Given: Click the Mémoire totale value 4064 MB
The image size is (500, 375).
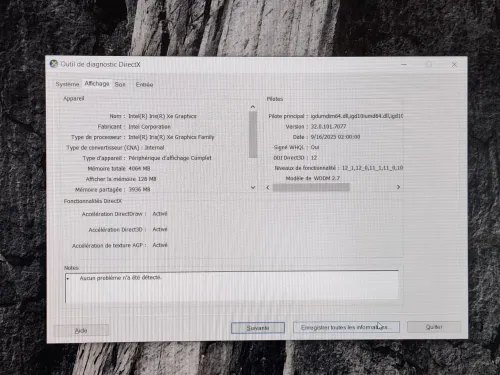Looking at the screenshot, I should pos(139,168).
